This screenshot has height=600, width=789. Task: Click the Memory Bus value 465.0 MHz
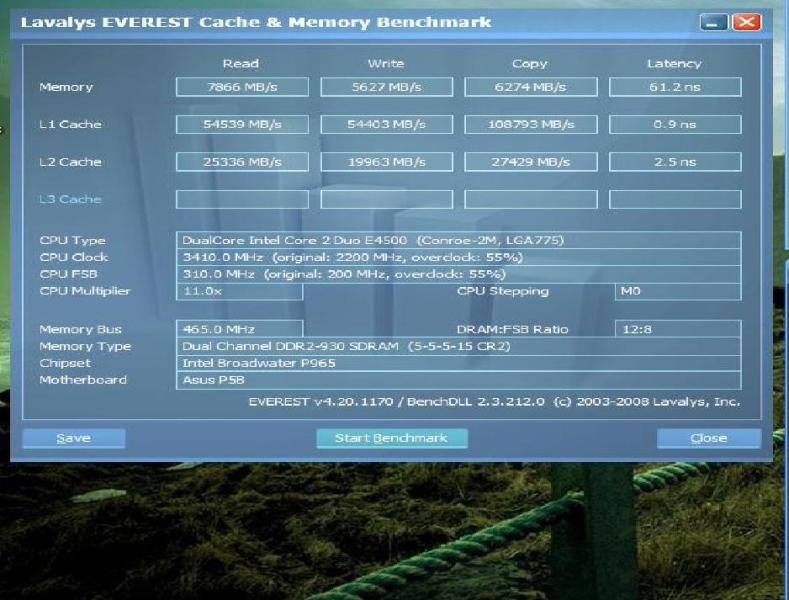click(x=240, y=329)
